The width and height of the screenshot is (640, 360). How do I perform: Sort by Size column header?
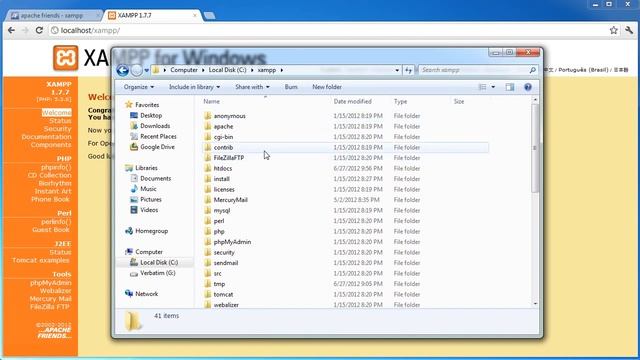click(459, 101)
